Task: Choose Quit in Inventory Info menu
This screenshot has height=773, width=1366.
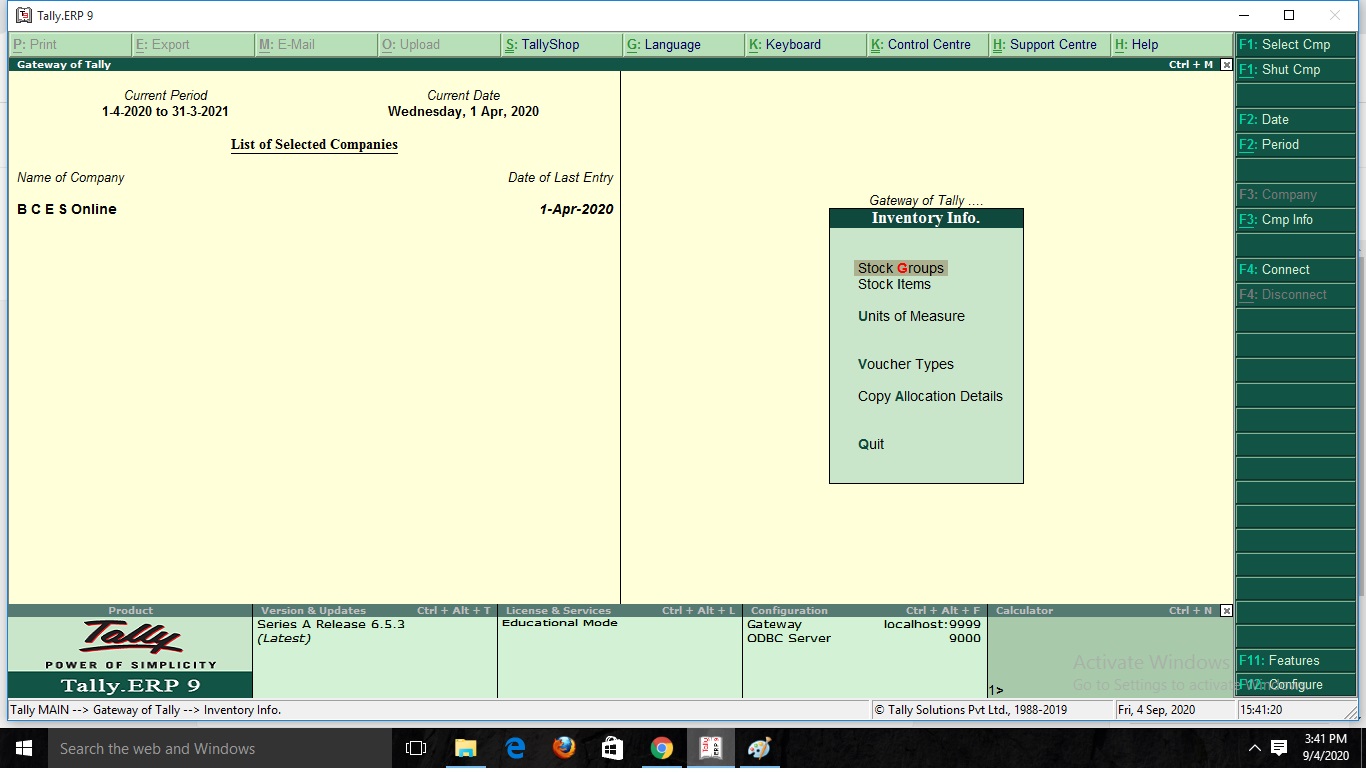Action: tap(871, 444)
